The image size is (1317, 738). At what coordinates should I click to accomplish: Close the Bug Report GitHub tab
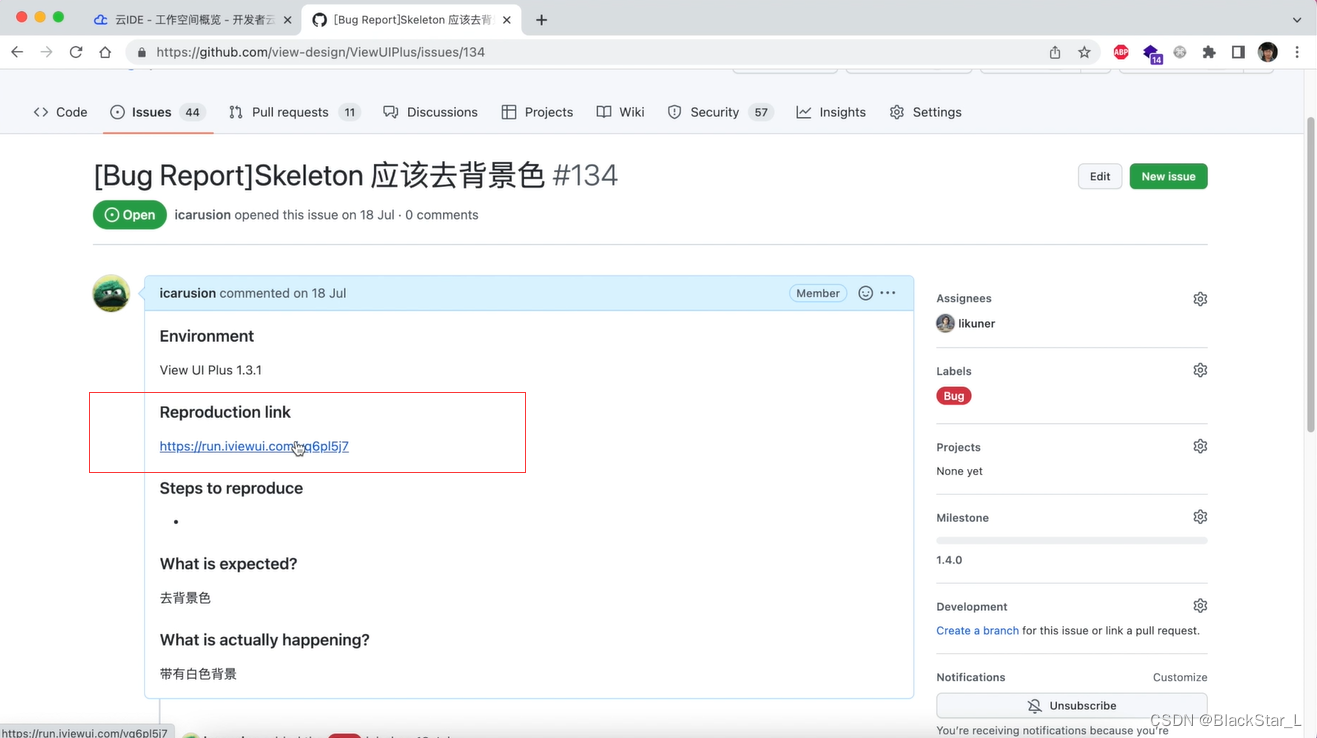(506, 19)
